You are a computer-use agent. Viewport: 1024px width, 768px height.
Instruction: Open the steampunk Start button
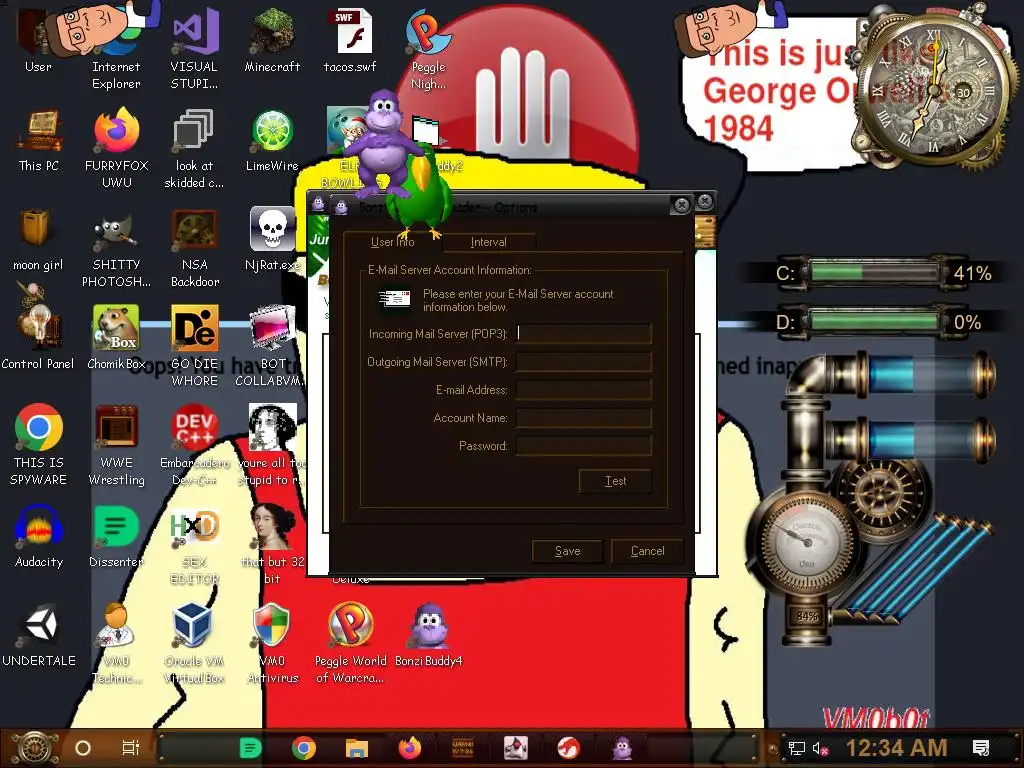click(x=35, y=748)
